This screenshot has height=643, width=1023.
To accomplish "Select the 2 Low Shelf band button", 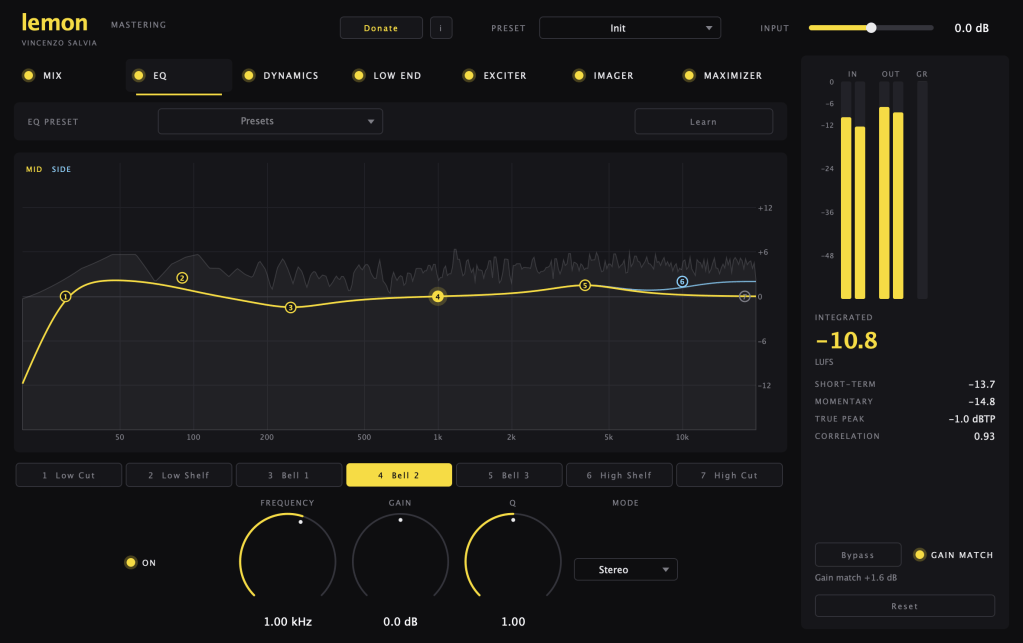I will 179,475.
